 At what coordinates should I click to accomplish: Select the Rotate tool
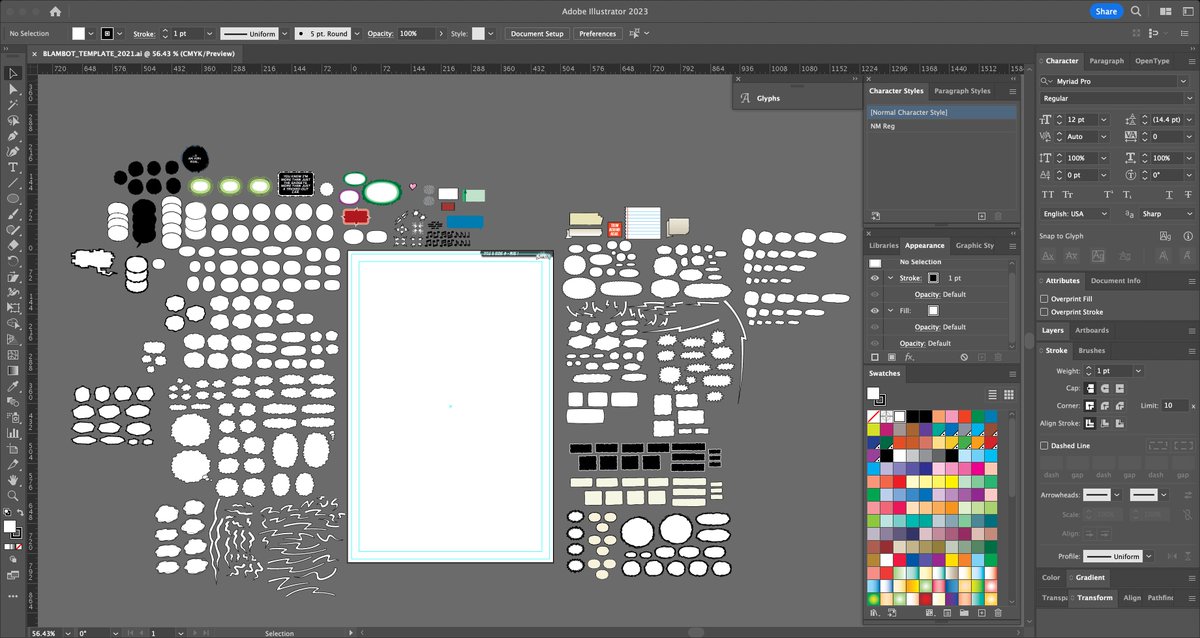pyautogui.click(x=13, y=260)
